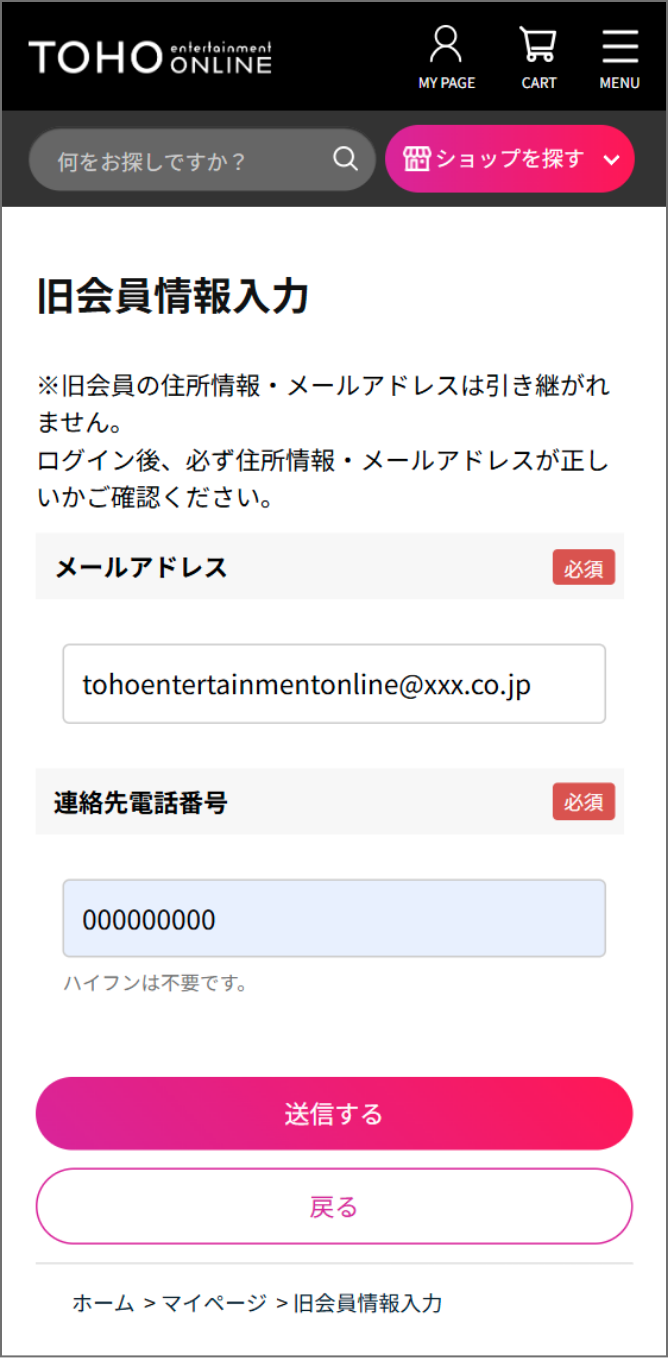
Task: Click the 必須 badge beside 連絡先電話番号
Action: click(584, 802)
